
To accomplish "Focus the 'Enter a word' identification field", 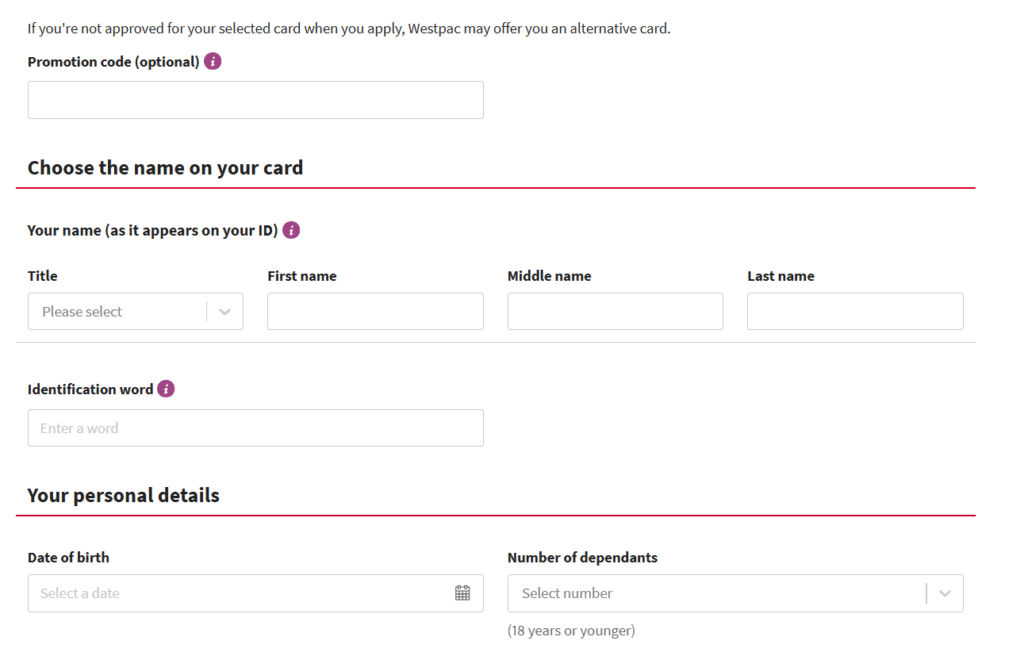I will (x=255, y=428).
